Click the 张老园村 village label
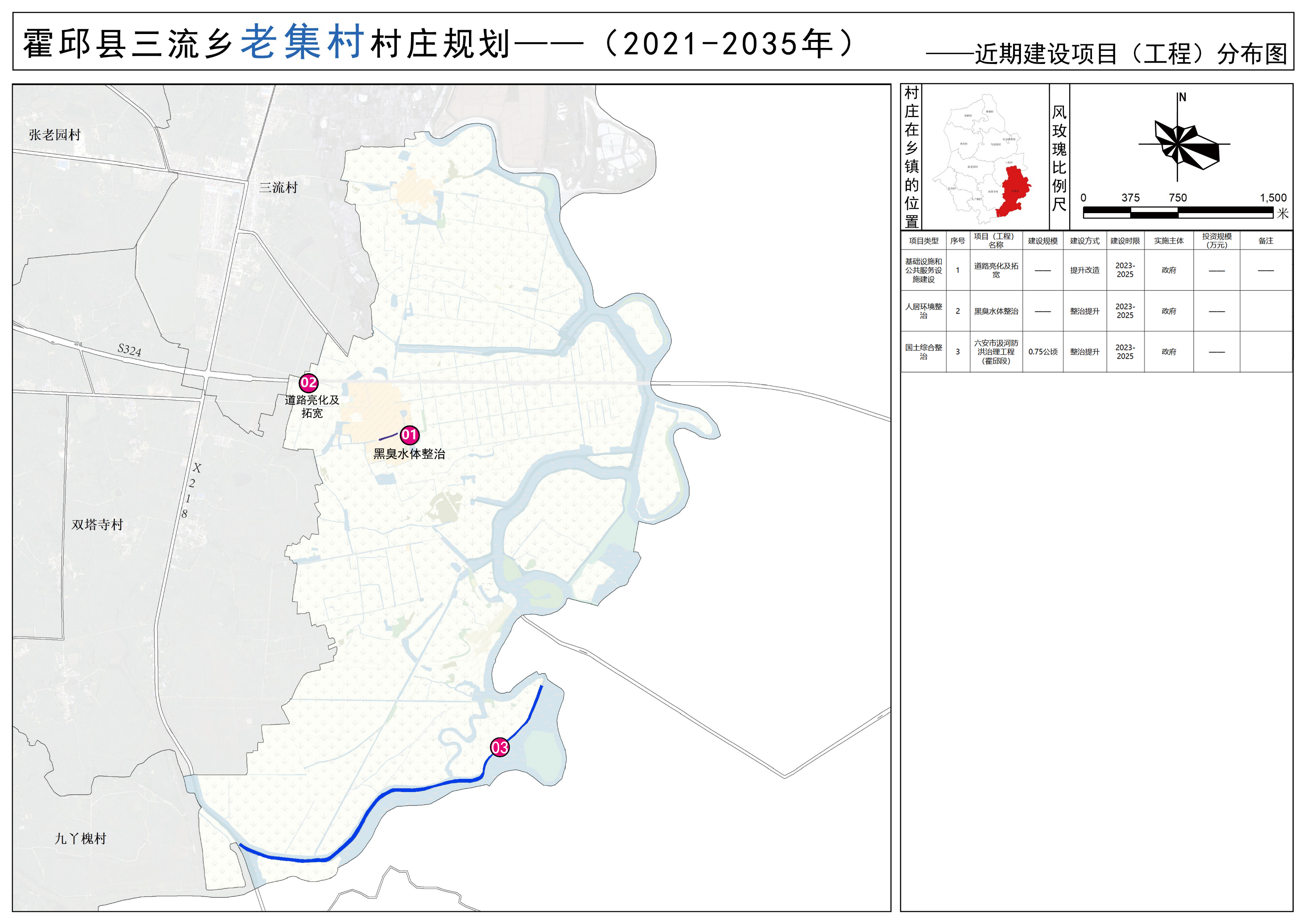The height and width of the screenshot is (924, 1307). pyautogui.click(x=55, y=135)
